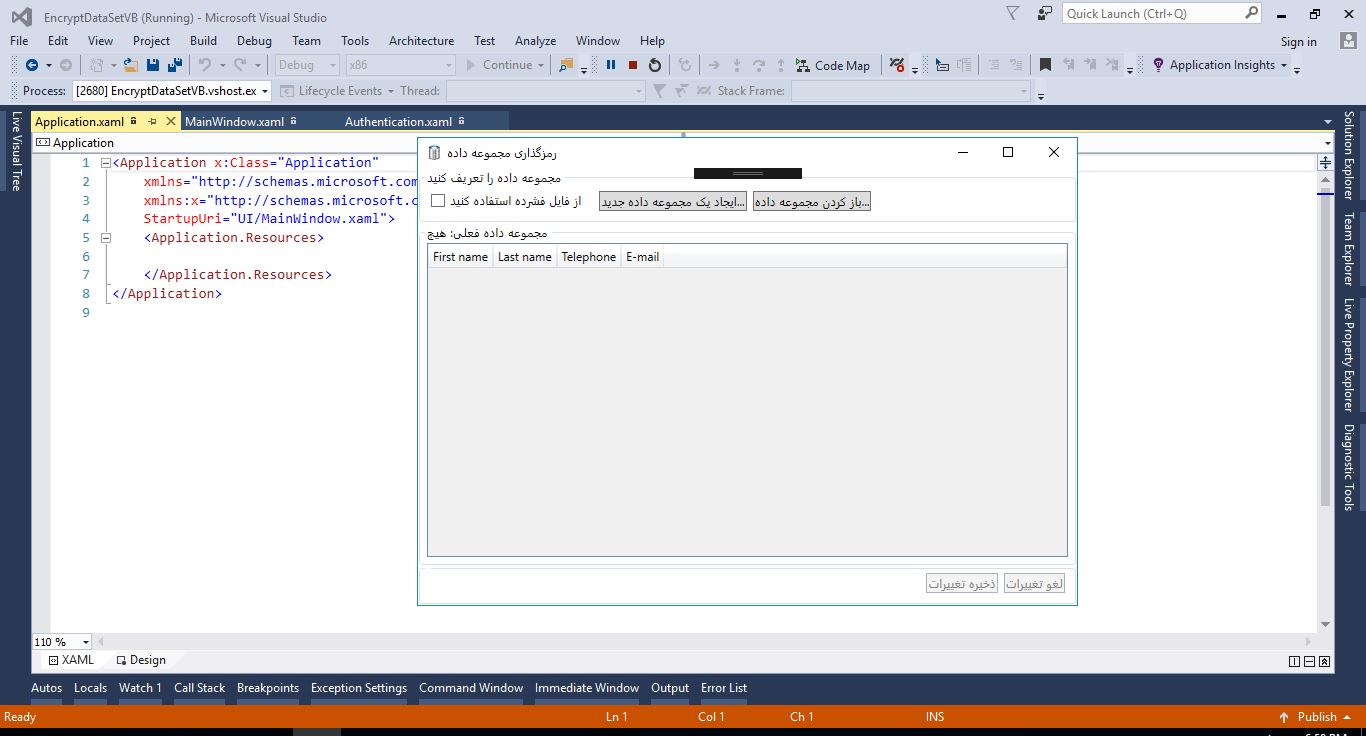The width and height of the screenshot is (1366, 736).
Task: Click the bookmark toggle icon in toolbar
Action: [1045, 65]
